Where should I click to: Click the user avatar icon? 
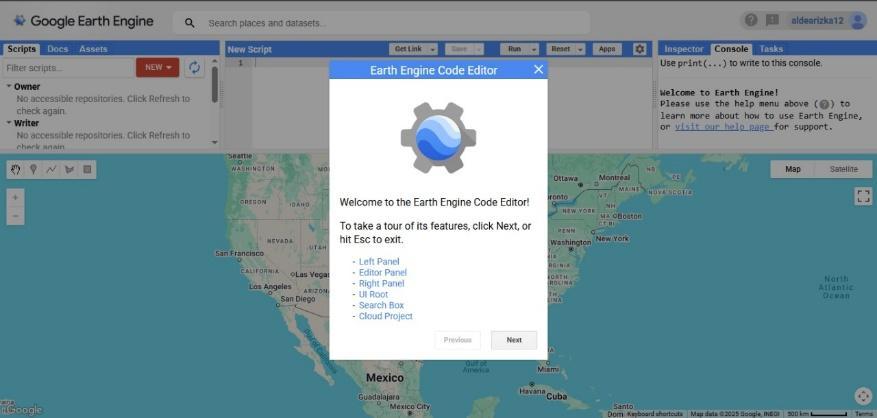tap(857, 21)
